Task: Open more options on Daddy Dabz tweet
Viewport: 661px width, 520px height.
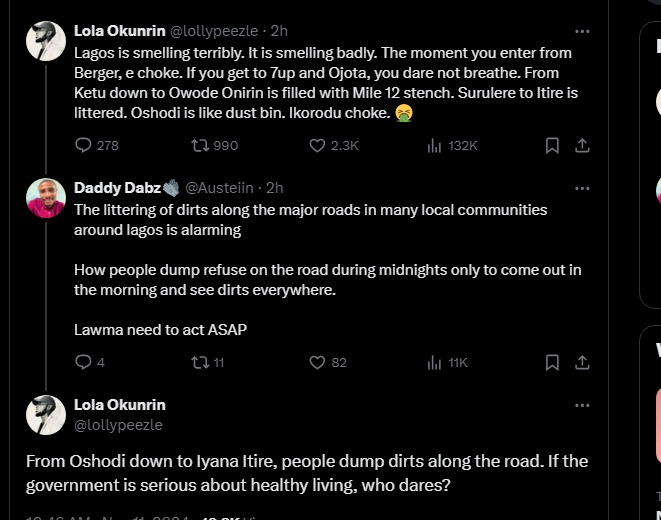Action: click(x=582, y=188)
